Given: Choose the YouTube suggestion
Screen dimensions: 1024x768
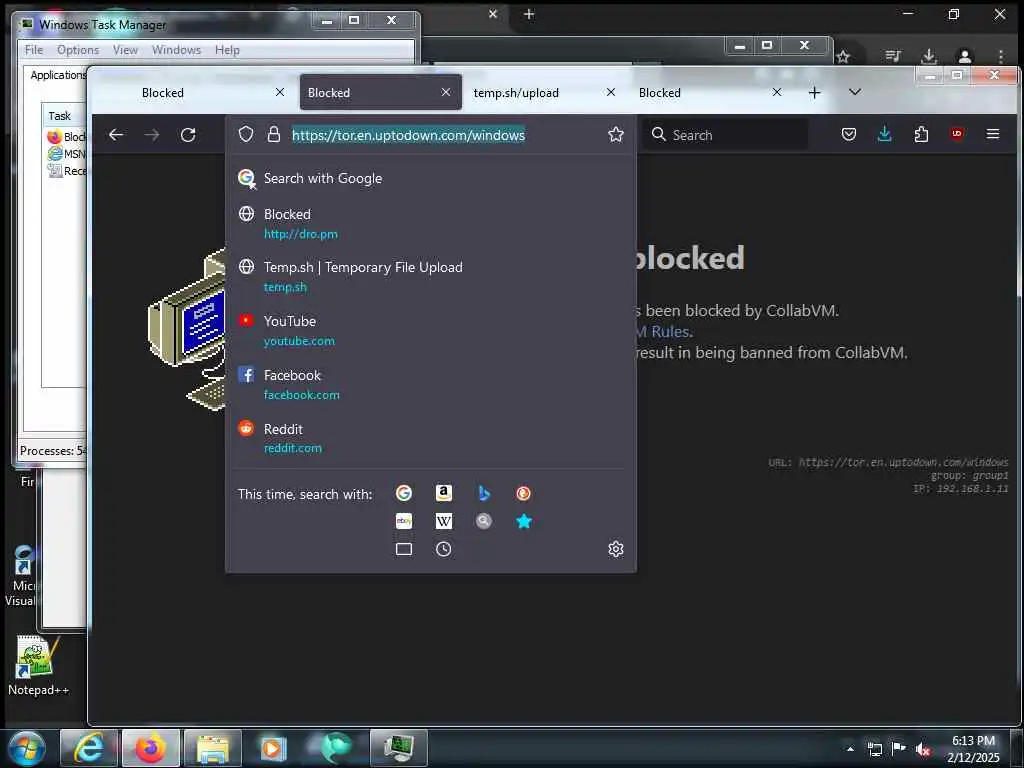Looking at the screenshot, I should pos(431,330).
